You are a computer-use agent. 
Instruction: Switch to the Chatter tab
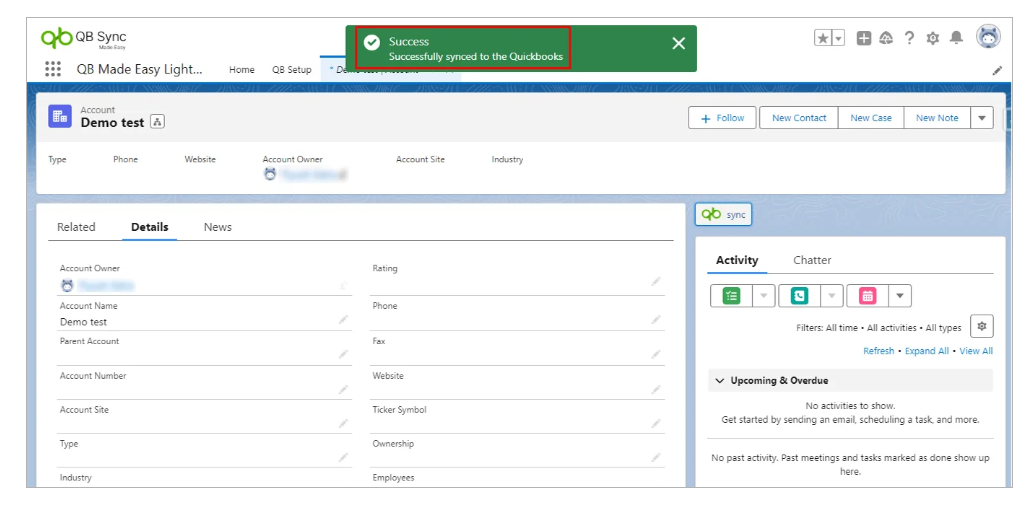click(812, 260)
